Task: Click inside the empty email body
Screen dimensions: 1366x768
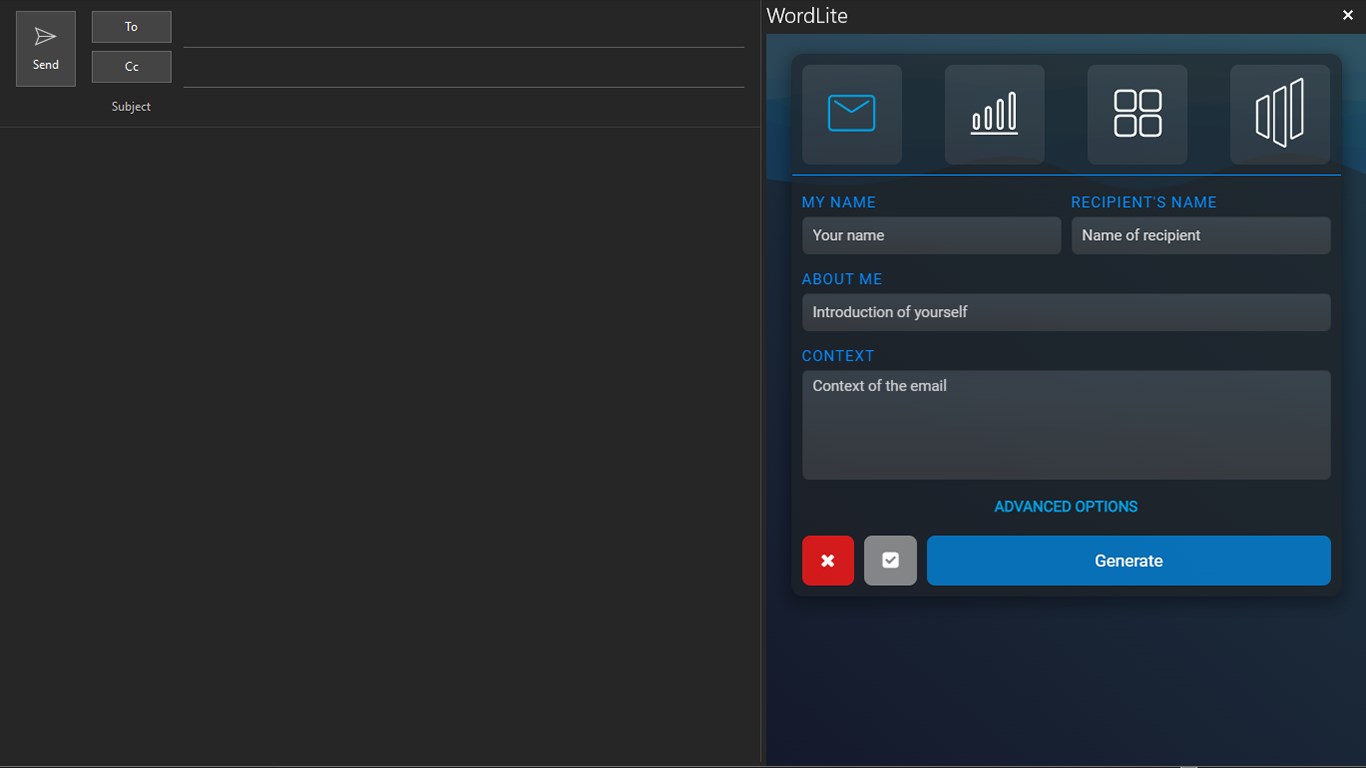Action: pyautogui.click(x=380, y=445)
